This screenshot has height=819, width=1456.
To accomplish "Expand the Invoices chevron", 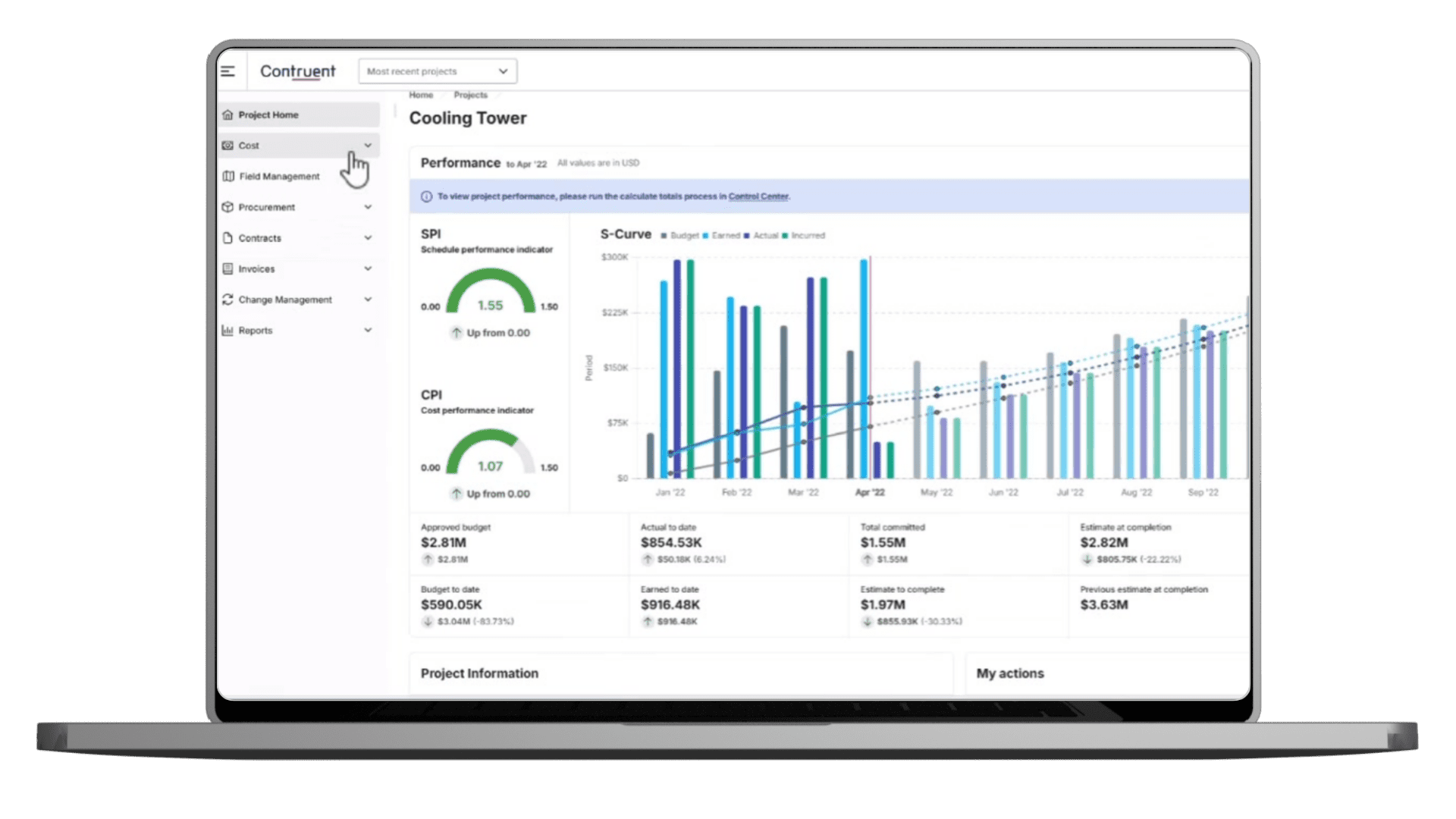I will [368, 268].
